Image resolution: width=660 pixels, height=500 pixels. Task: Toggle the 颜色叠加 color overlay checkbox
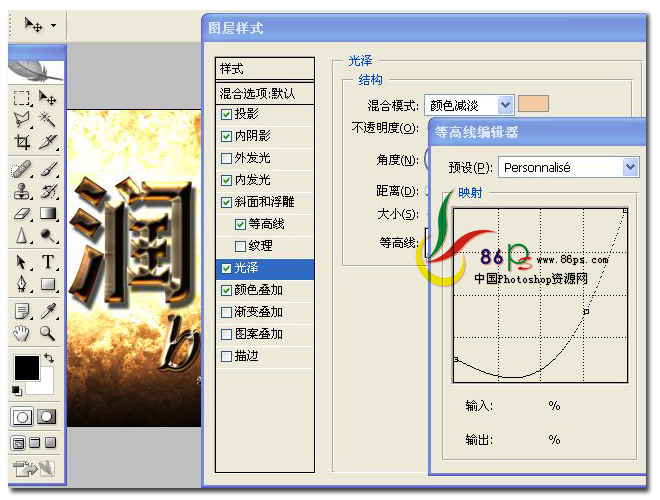click(x=226, y=290)
